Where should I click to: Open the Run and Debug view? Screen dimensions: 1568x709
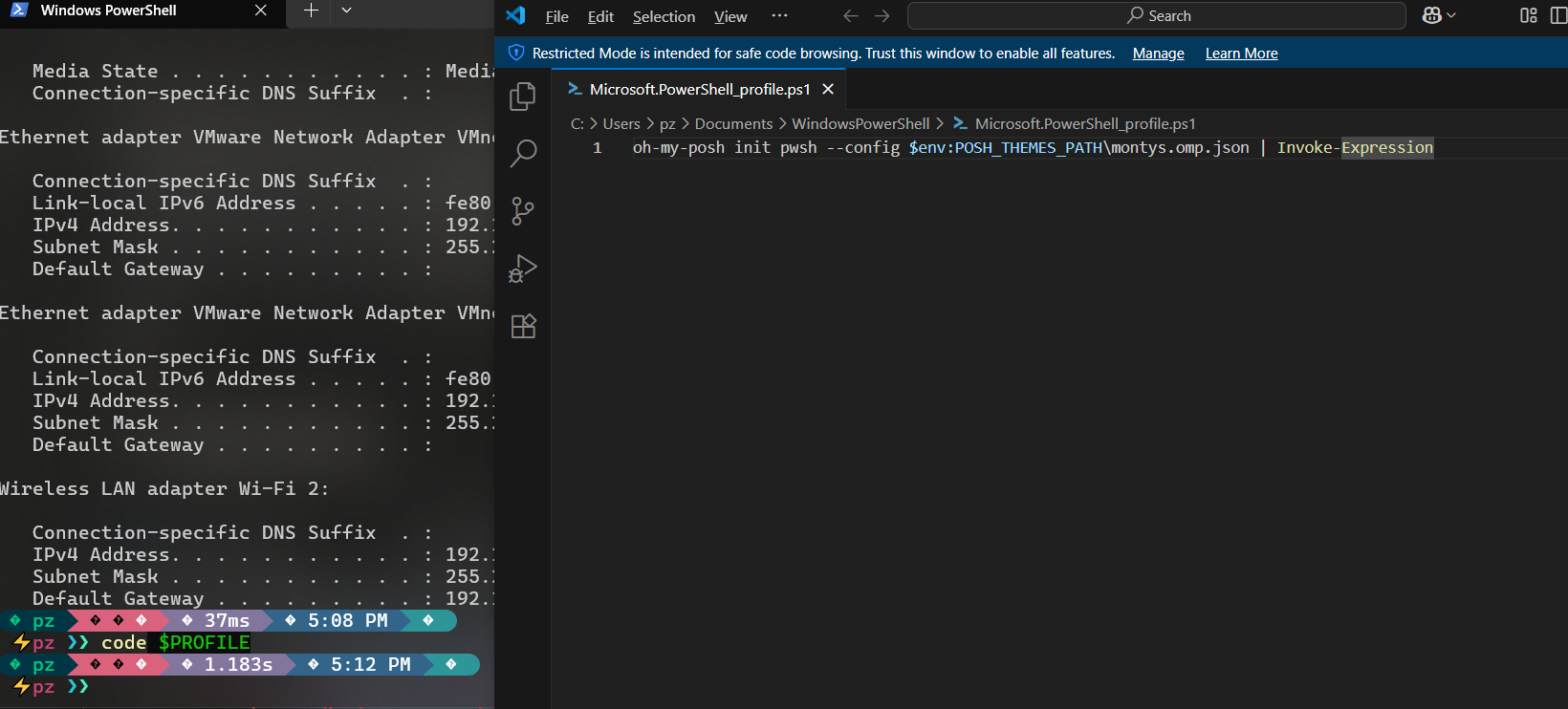click(x=523, y=269)
